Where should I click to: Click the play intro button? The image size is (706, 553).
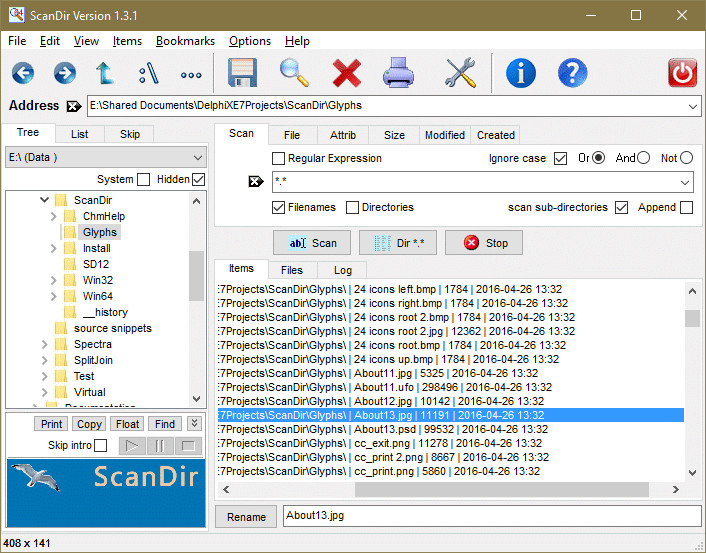pos(132,446)
